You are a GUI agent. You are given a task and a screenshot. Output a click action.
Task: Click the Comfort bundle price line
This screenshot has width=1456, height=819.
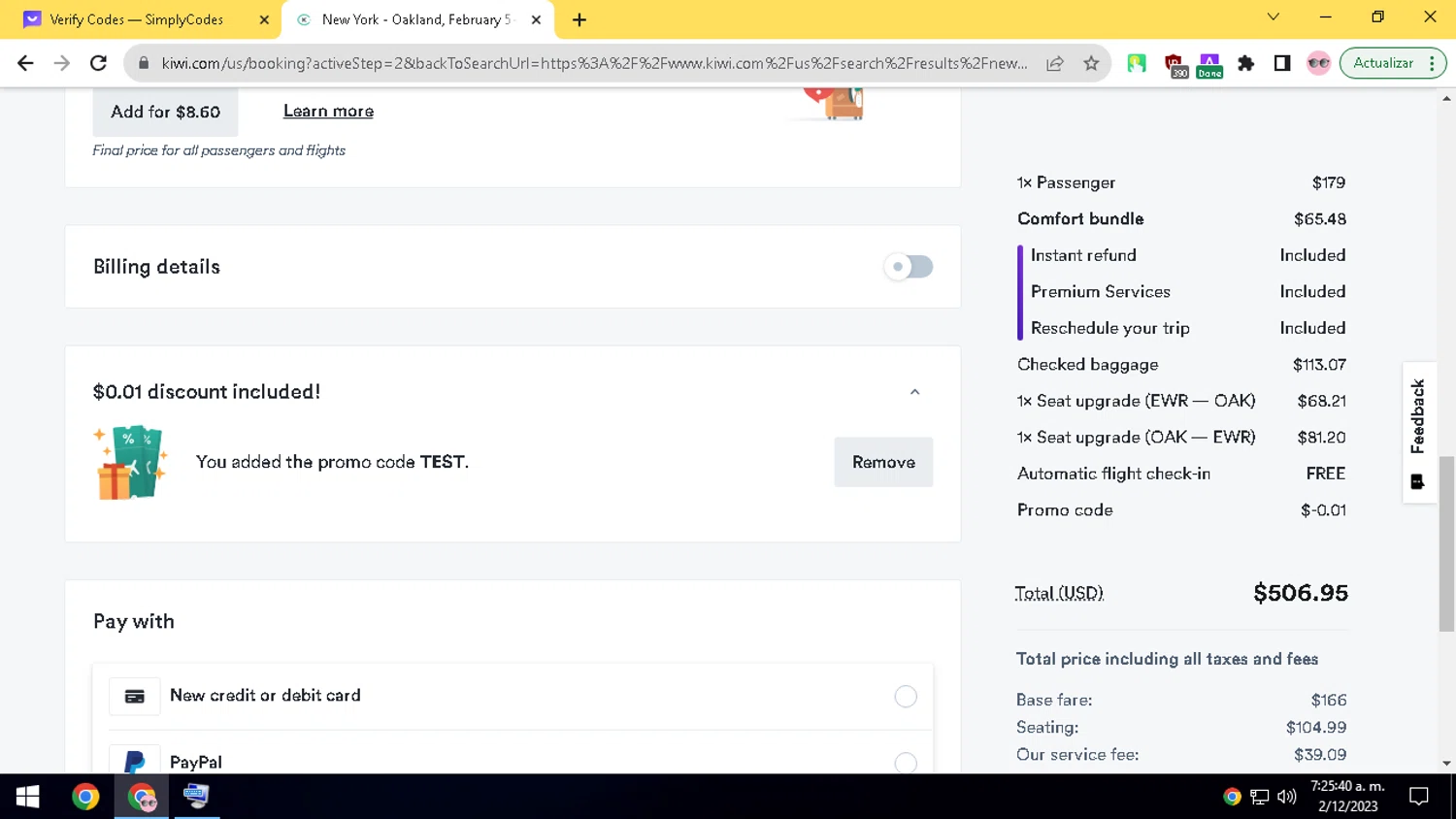click(1181, 219)
